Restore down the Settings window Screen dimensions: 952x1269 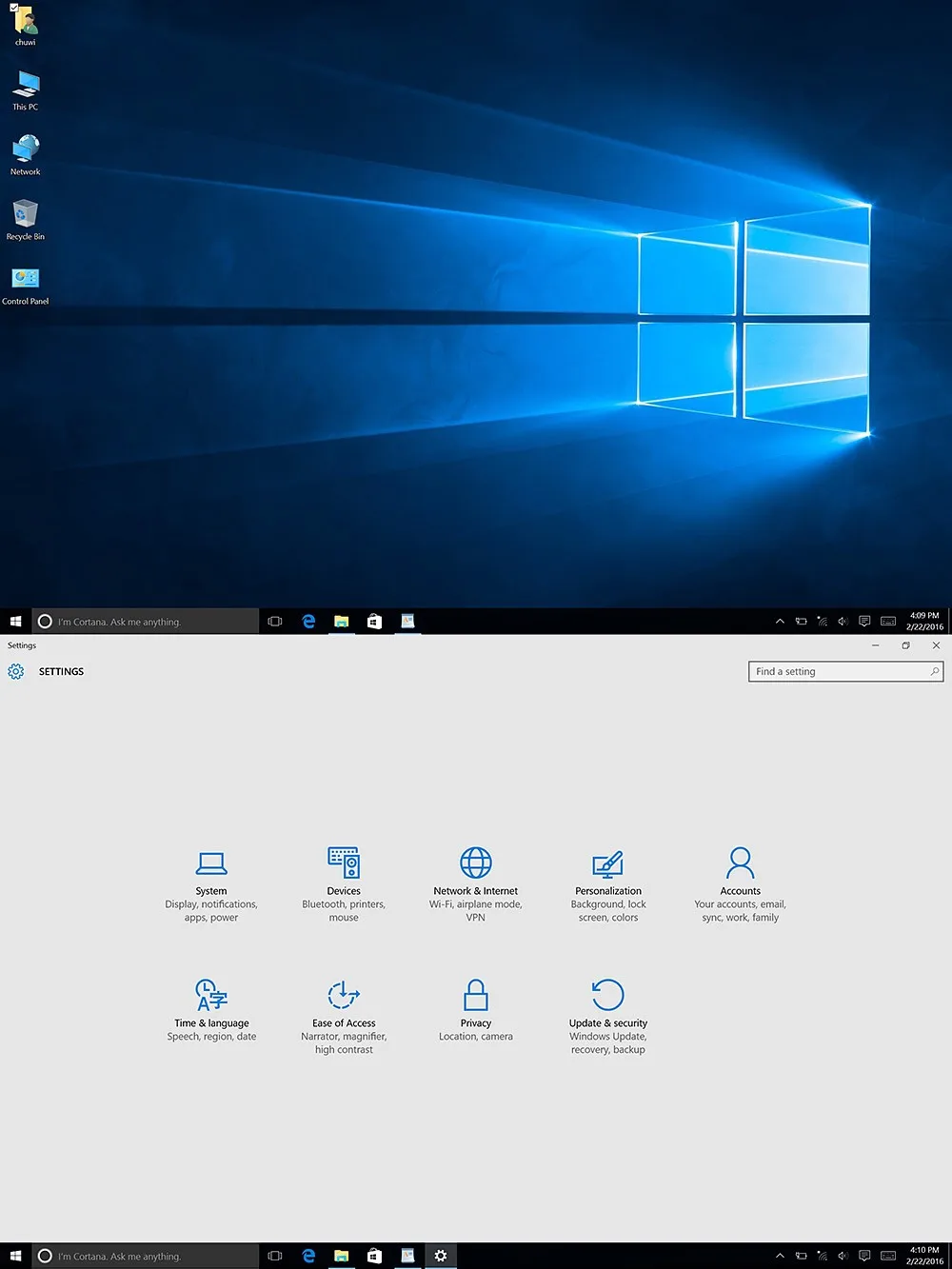[x=906, y=645]
